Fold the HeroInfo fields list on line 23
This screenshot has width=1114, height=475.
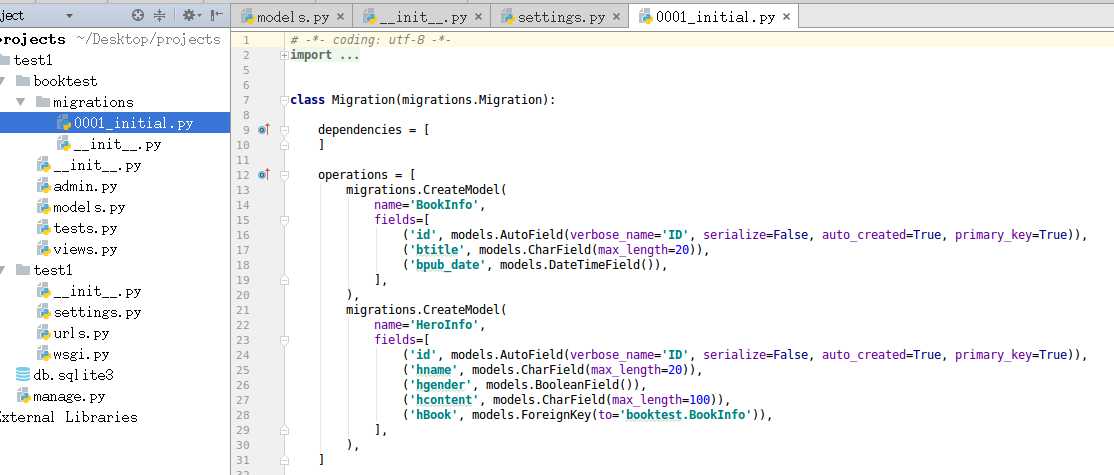coord(284,339)
